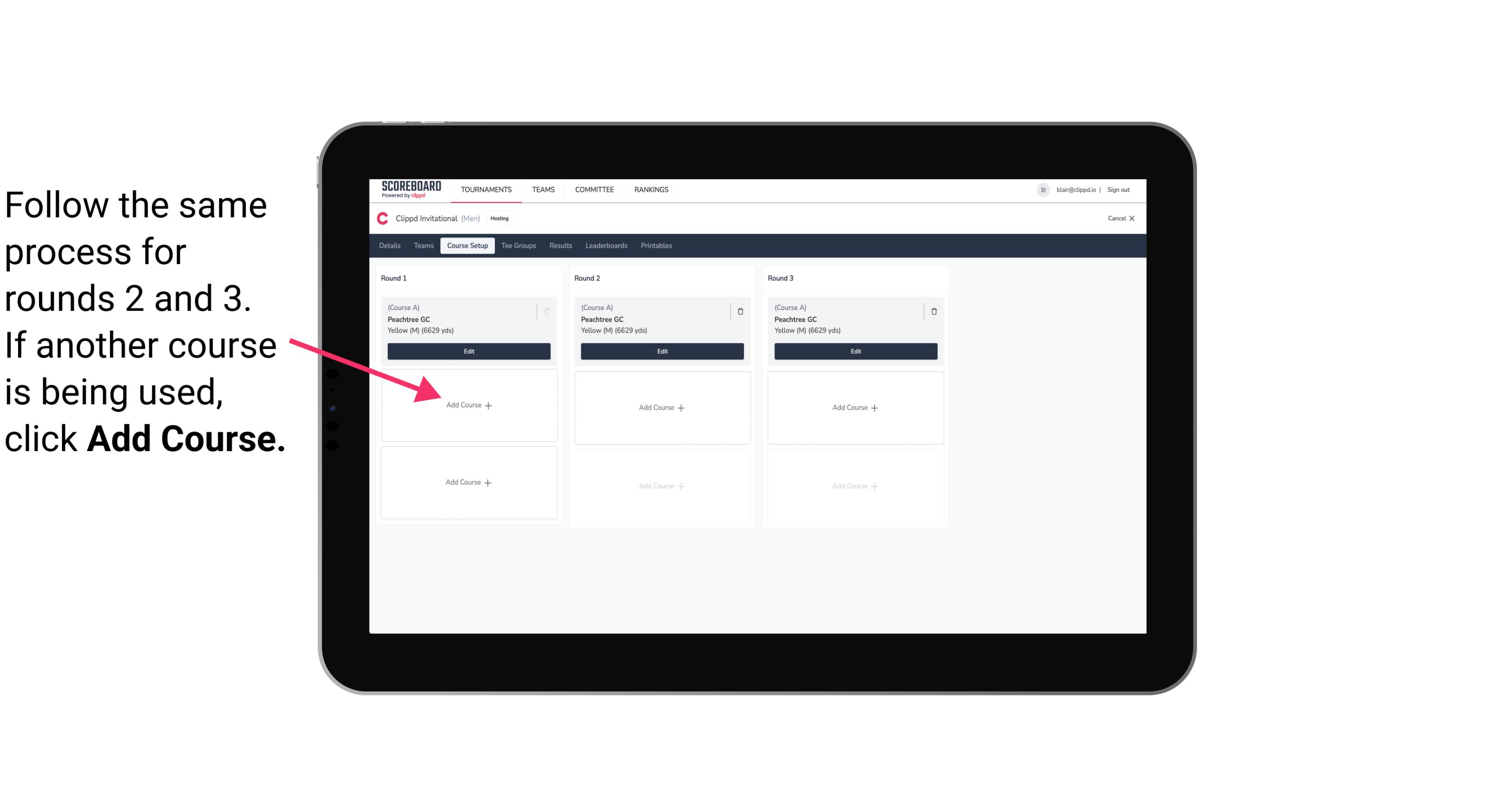Click the delete icon for Round 3 course
Viewport: 1510px width, 812px height.
[x=930, y=311]
